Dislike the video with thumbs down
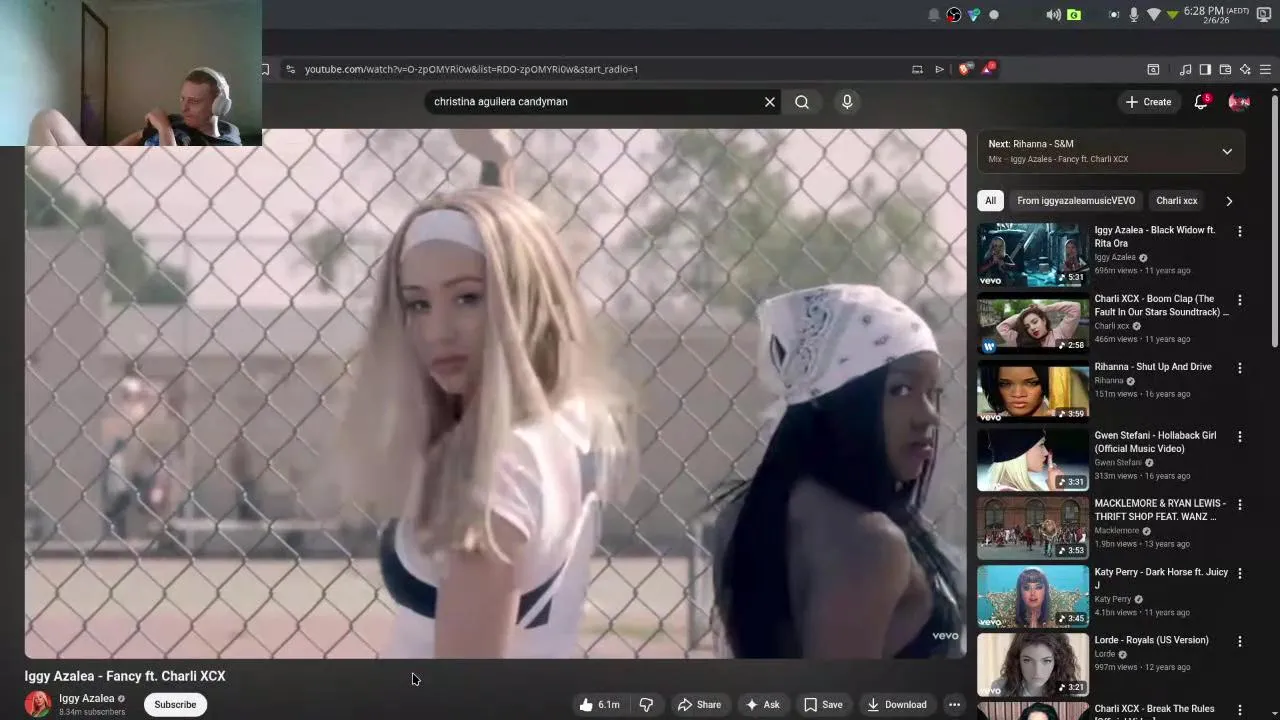Screen dimensions: 1280x720 [x=646, y=705]
